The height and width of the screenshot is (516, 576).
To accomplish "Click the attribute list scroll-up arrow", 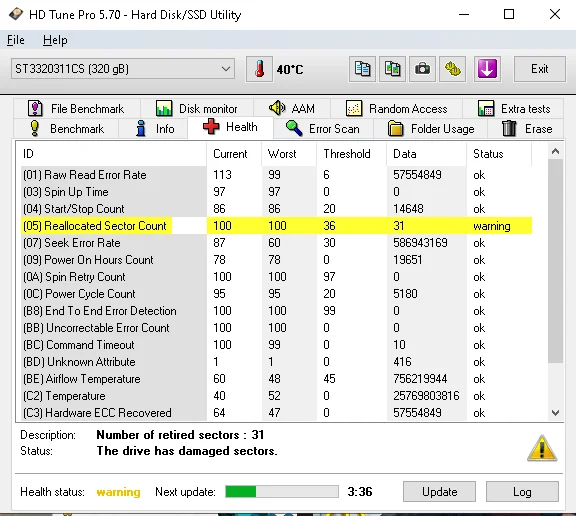I will [x=555, y=151].
